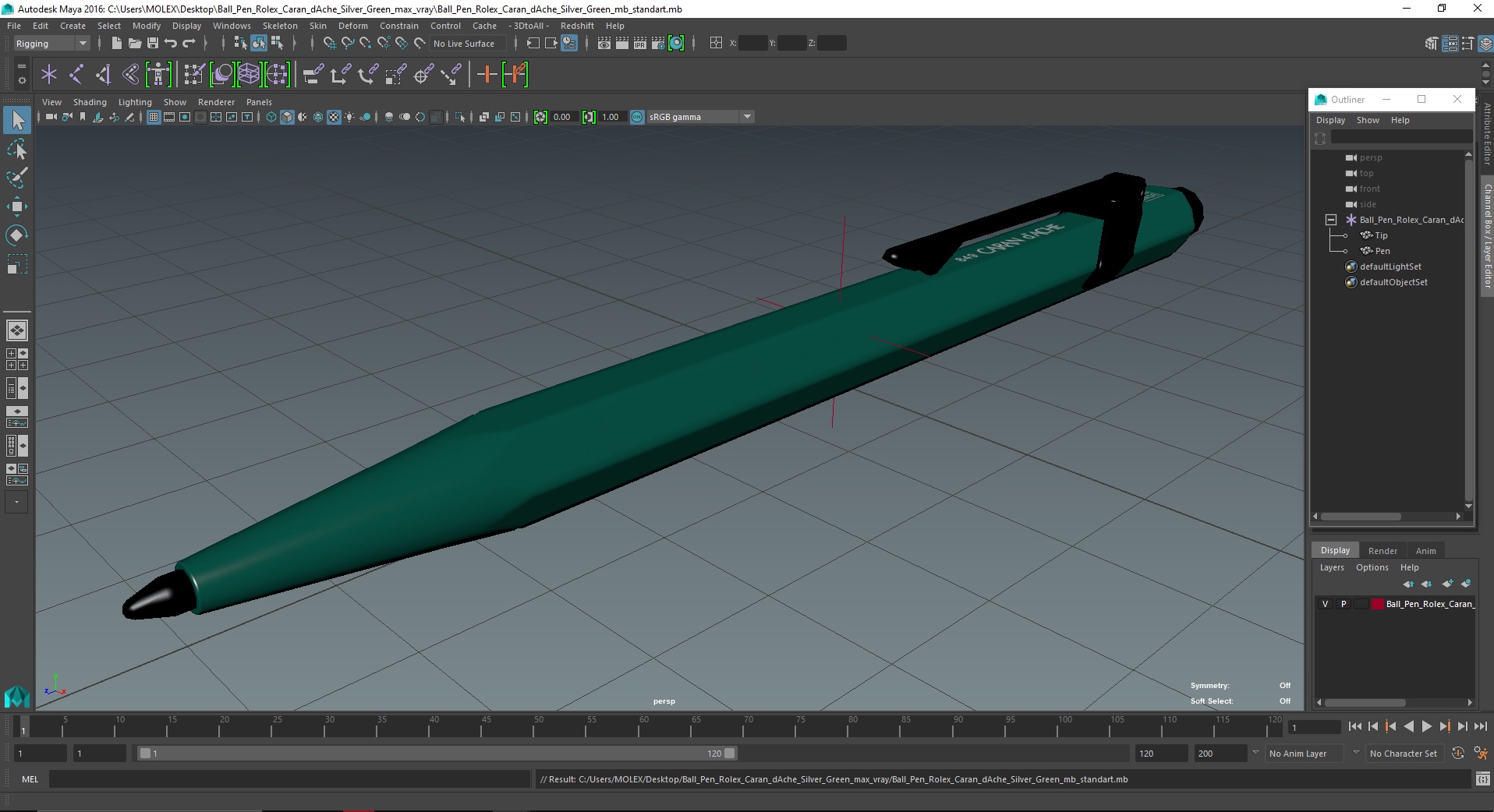1494x812 pixels.
Task: Click the time range slider bar
Action: click(x=437, y=754)
